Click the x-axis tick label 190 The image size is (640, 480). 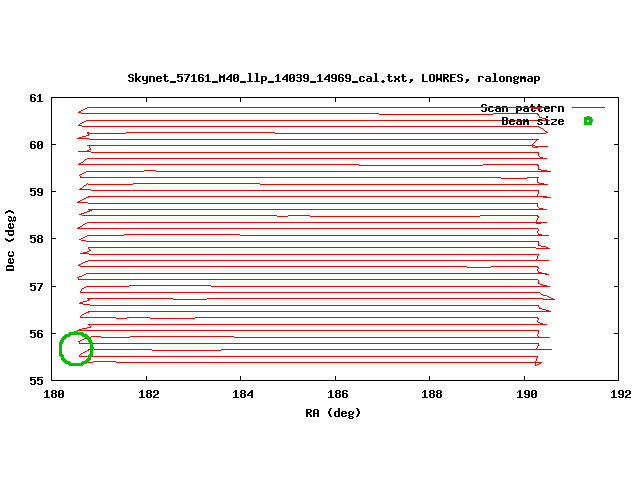pyautogui.click(x=527, y=394)
